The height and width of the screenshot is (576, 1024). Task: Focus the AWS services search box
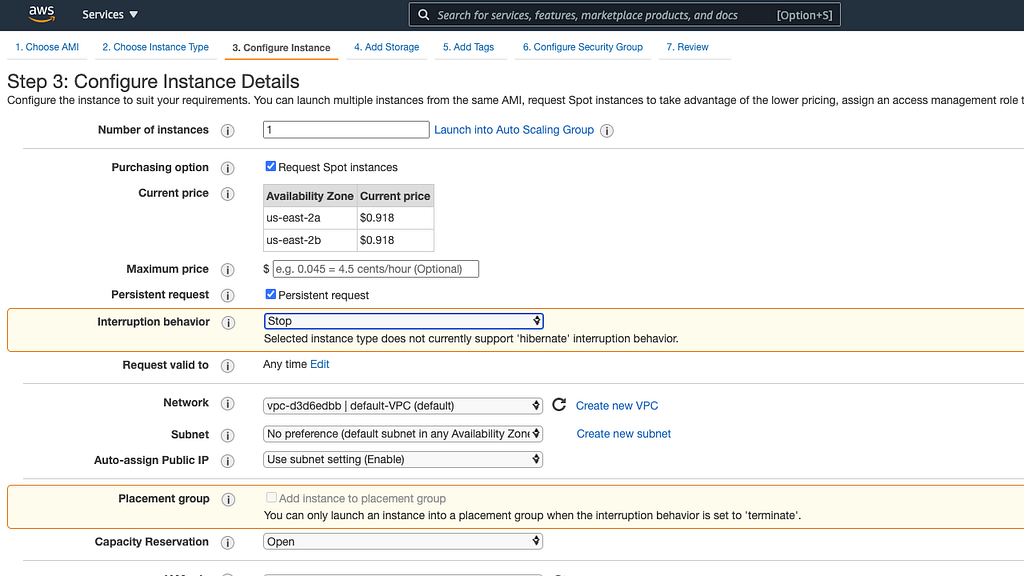coord(624,15)
